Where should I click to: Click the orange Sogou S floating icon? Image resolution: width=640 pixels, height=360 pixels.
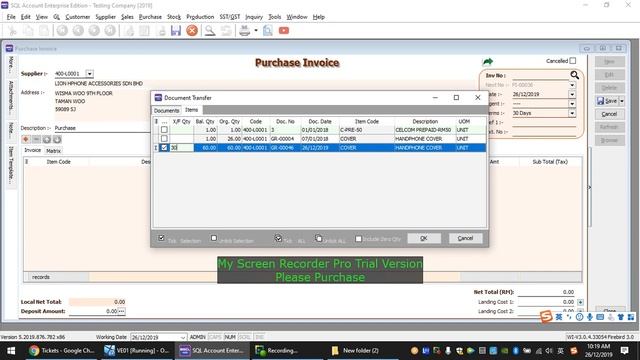point(546,316)
